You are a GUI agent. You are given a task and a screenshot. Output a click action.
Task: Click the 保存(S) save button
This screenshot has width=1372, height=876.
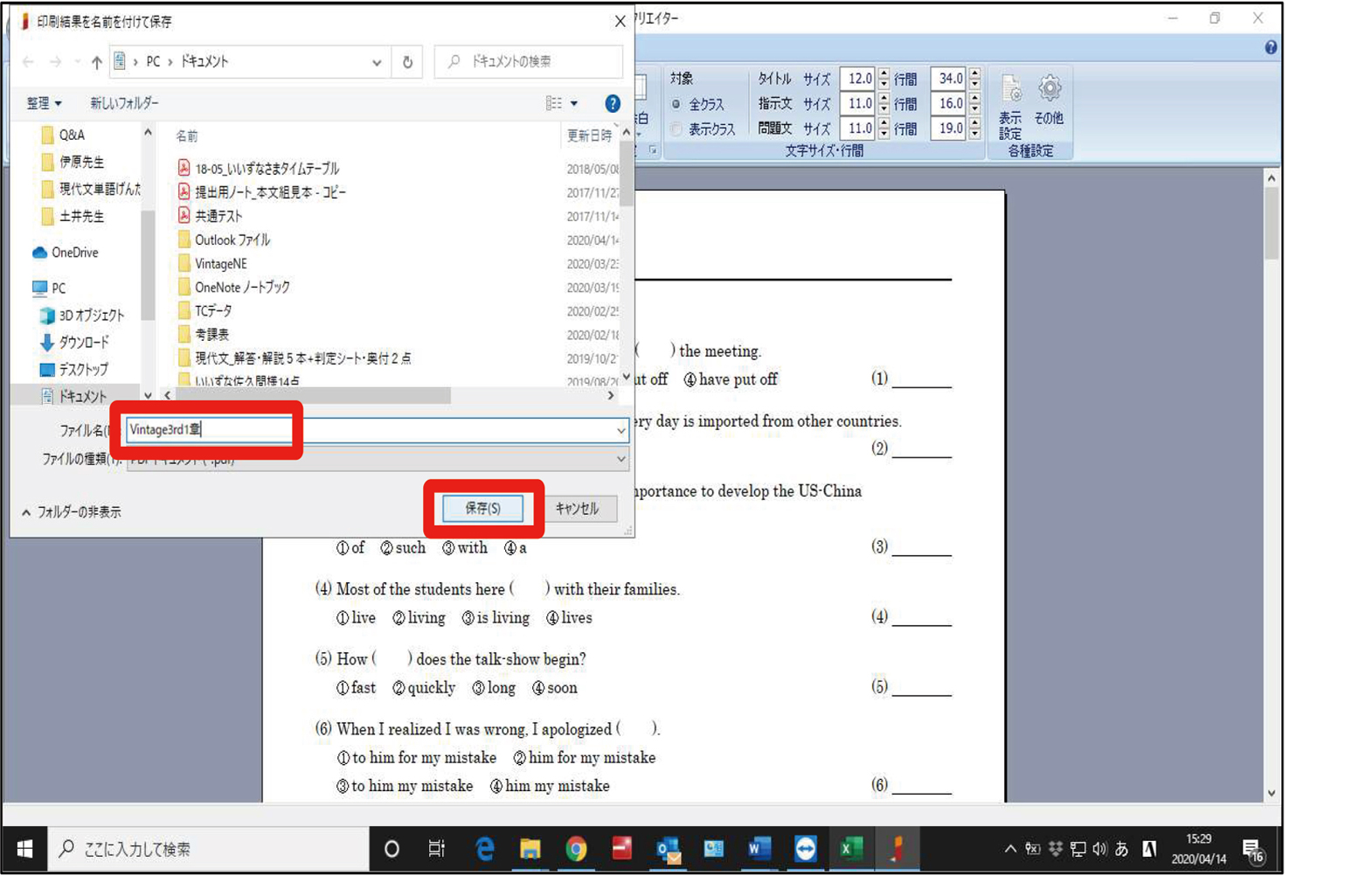coord(482,508)
